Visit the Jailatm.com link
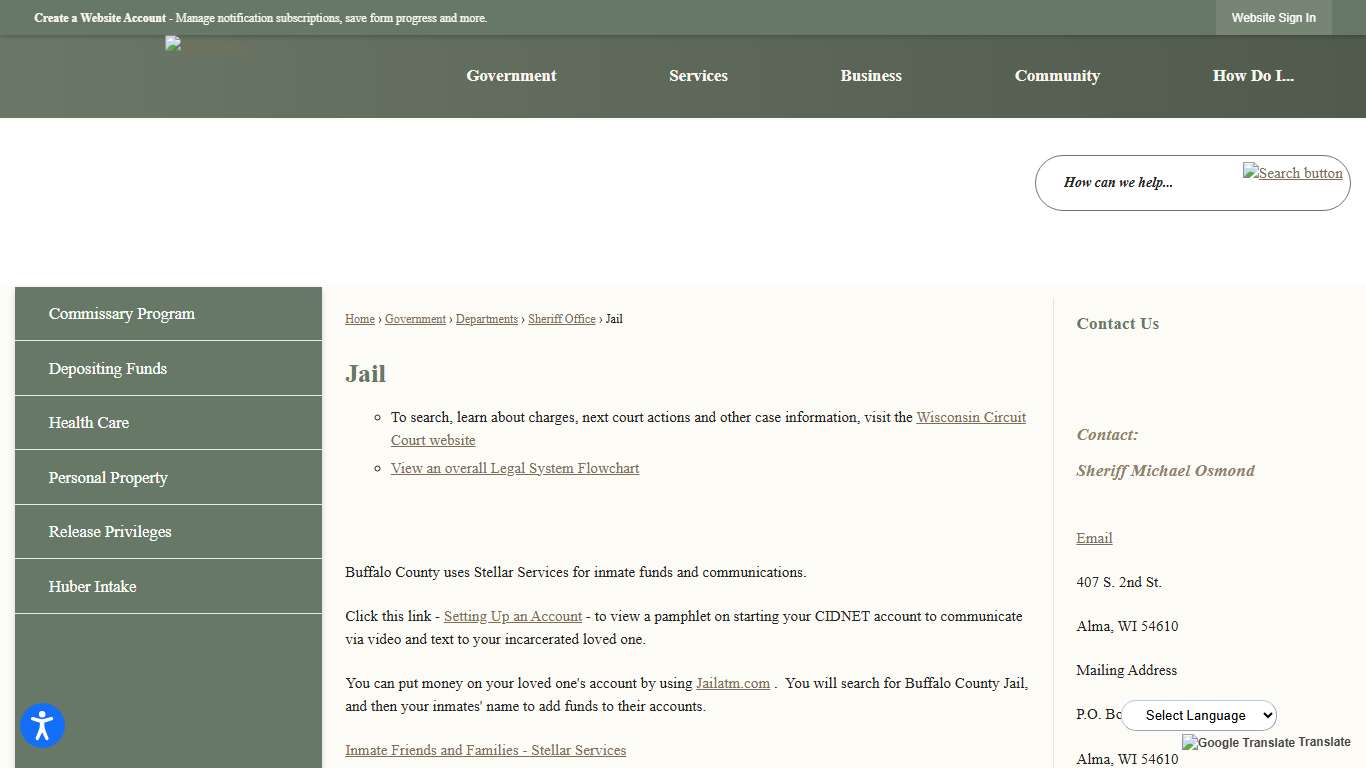Screen dimensions: 1366x768 point(733,683)
